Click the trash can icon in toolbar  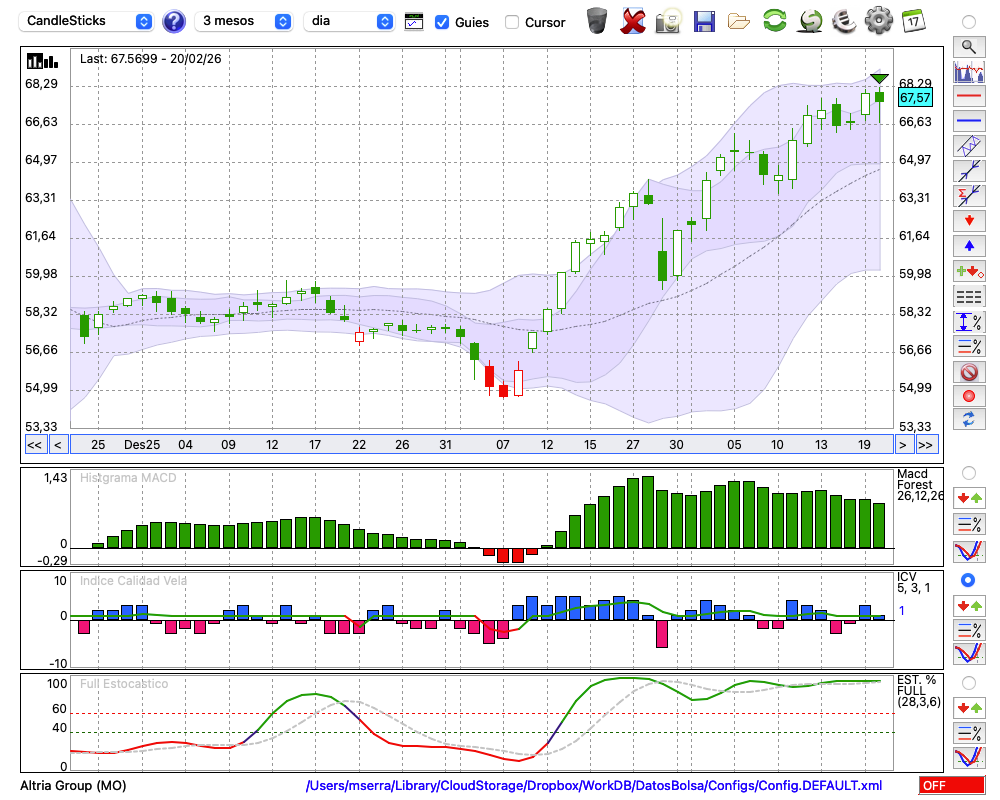(x=597, y=20)
